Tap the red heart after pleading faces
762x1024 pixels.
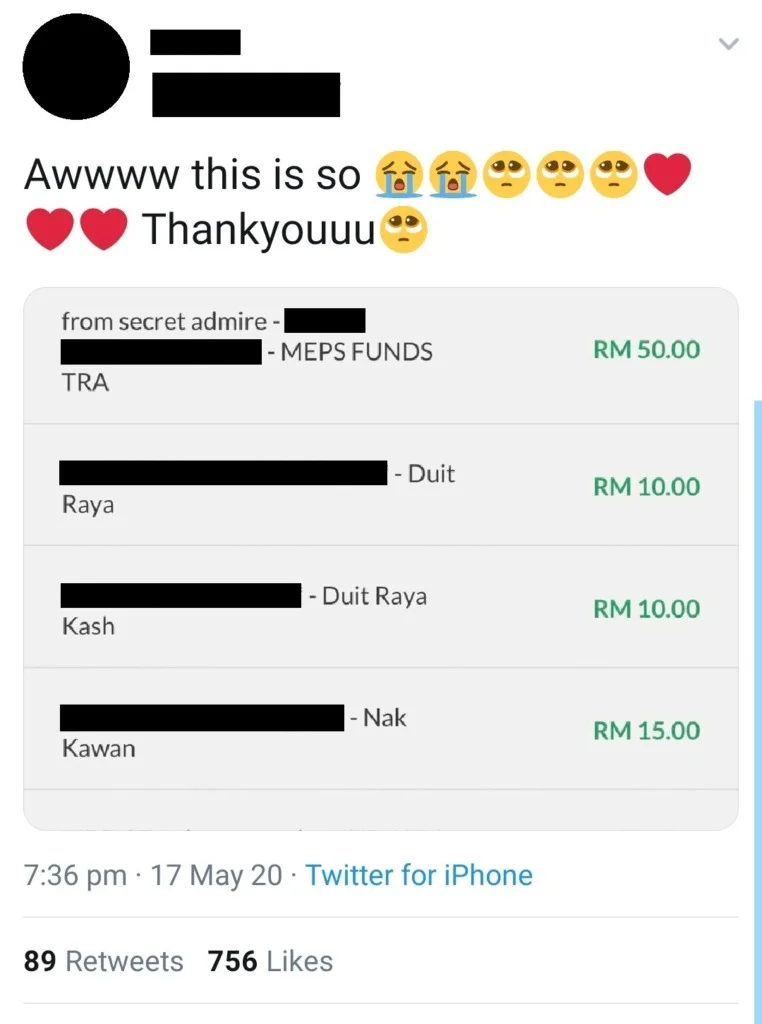[667, 174]
